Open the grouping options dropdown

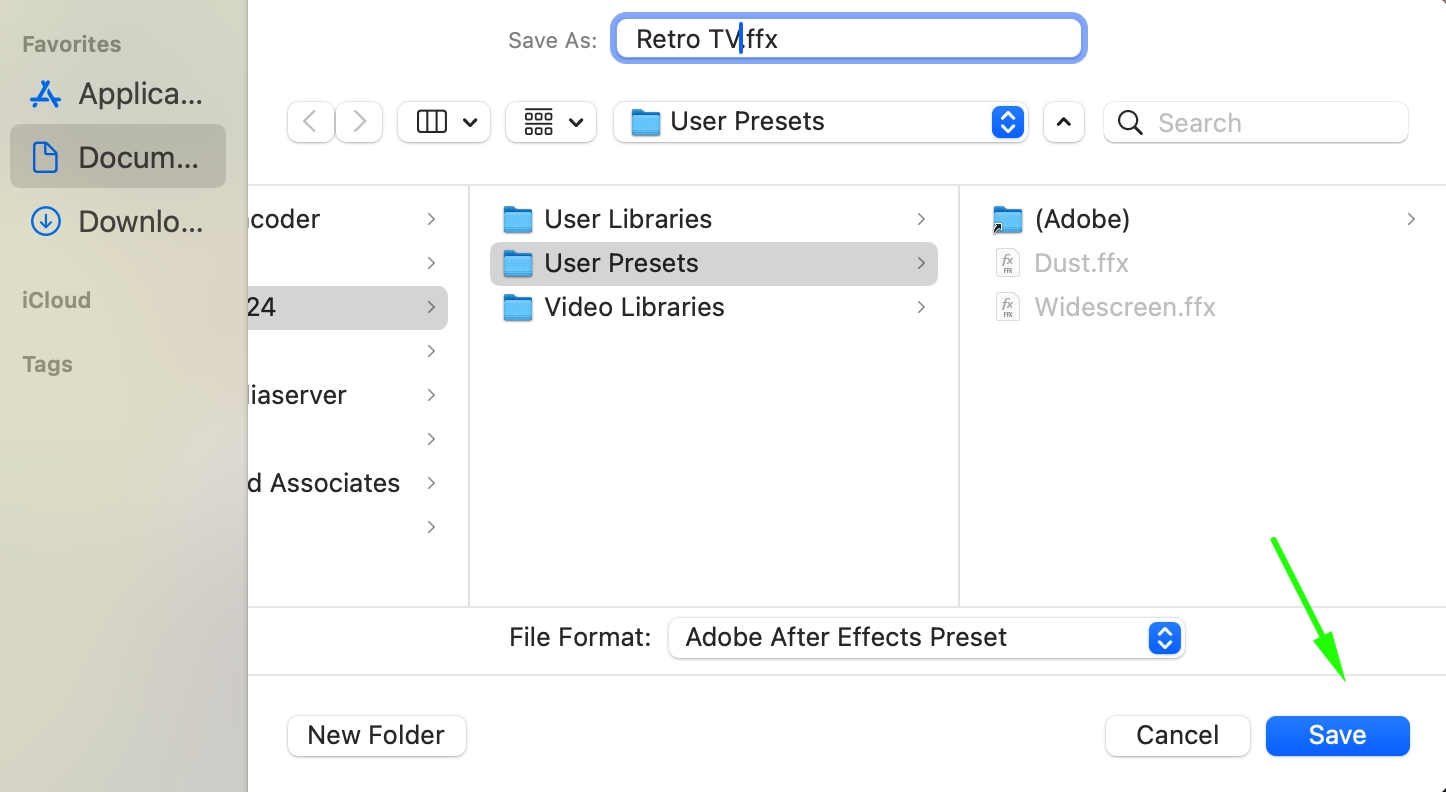click(x=551, y=122)
